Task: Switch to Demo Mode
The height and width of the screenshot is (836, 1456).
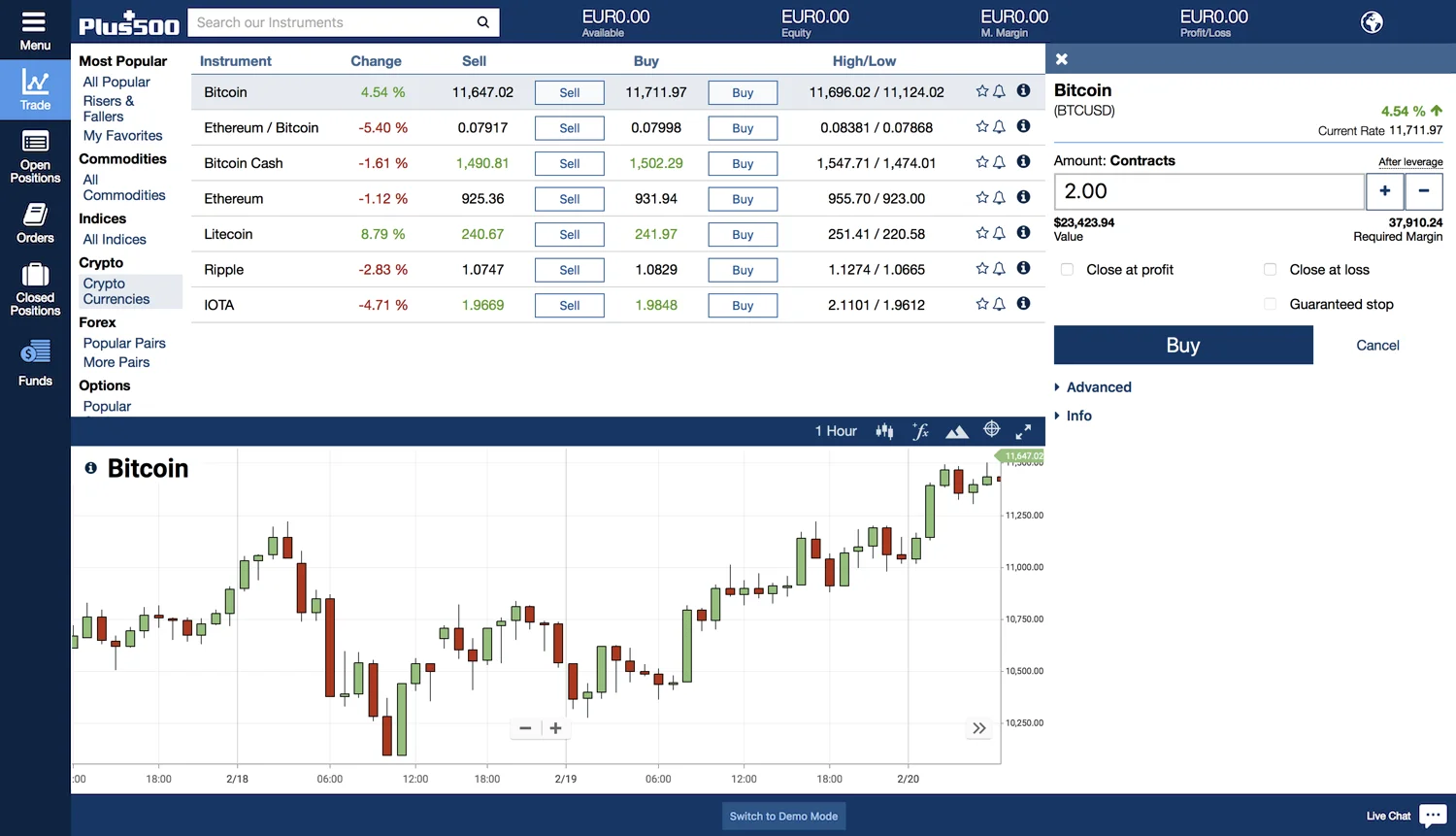Action: (783, 816)
